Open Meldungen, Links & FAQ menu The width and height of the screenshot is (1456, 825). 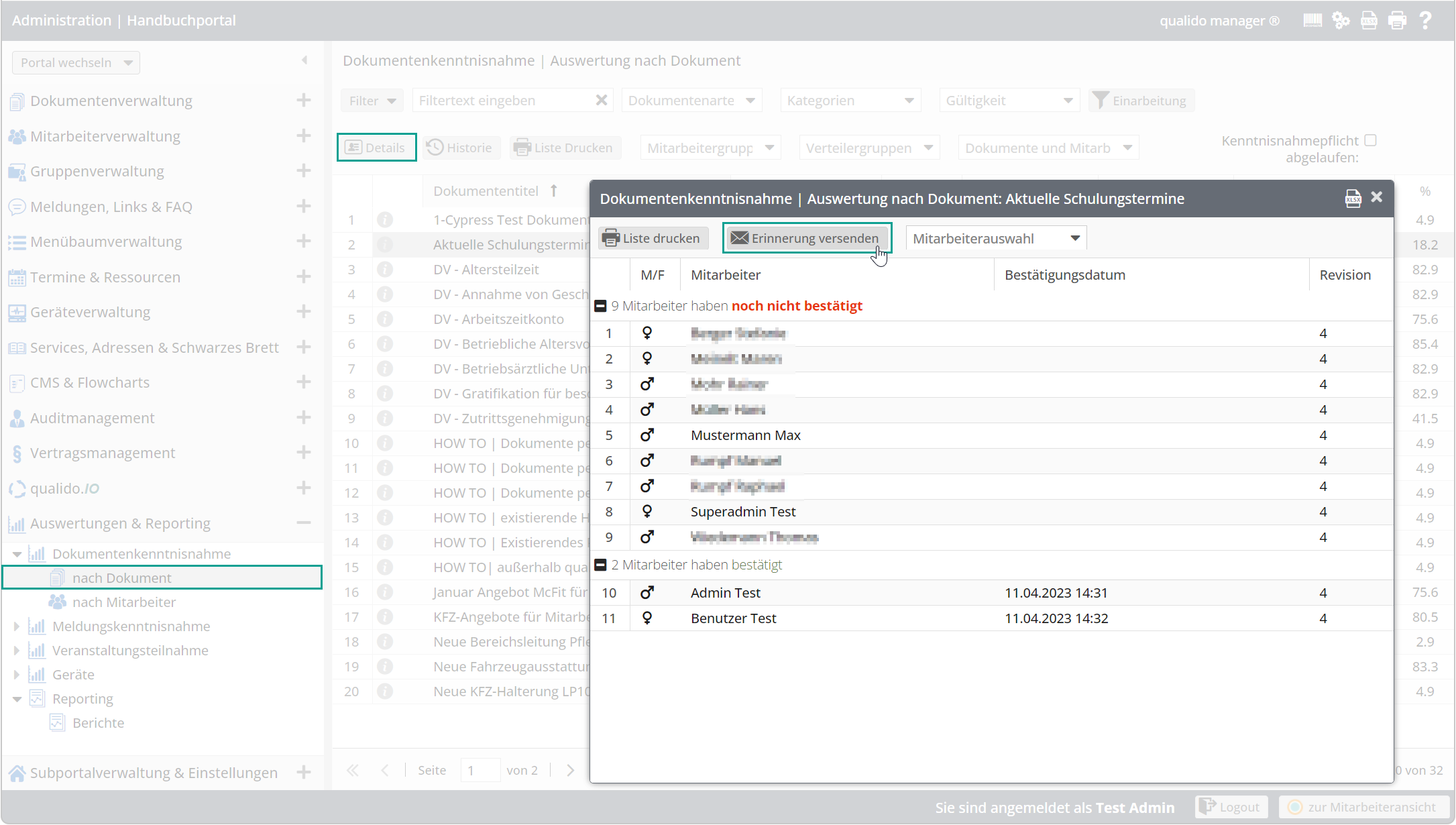tap(111, 207)
